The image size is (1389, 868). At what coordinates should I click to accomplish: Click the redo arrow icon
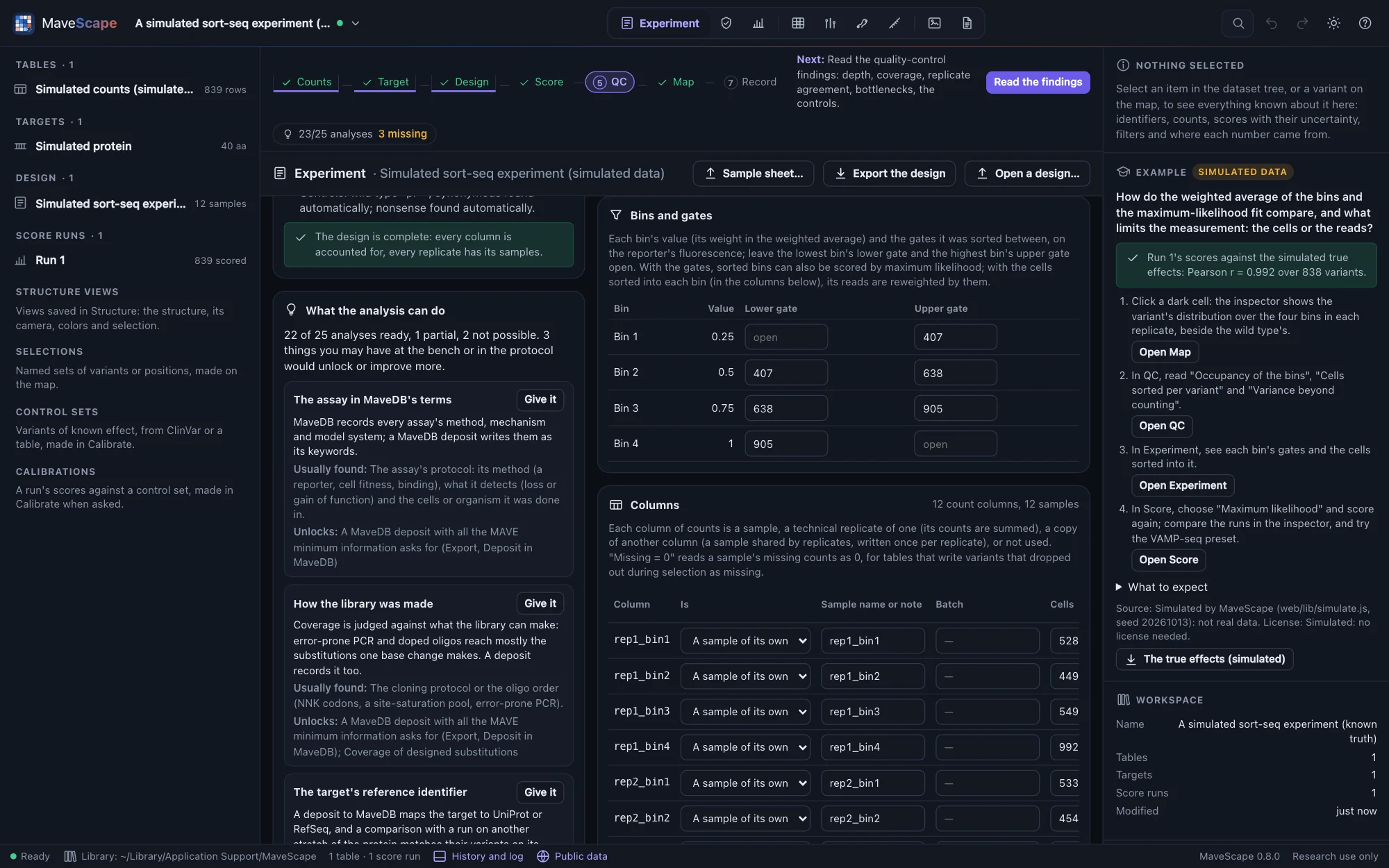coord(1303,23)
